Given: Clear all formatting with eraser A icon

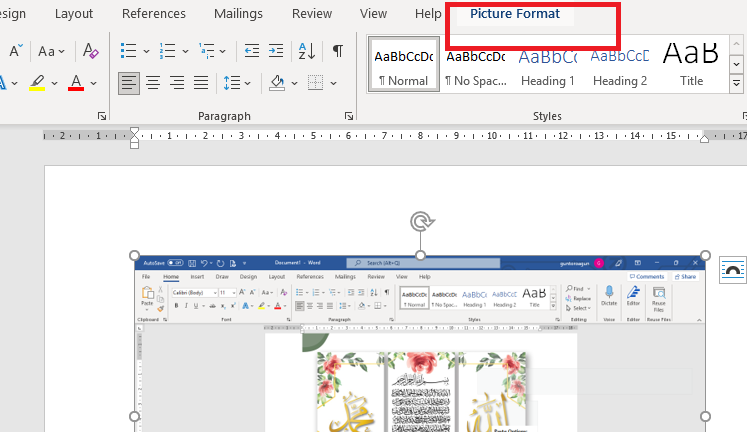Looking at the screenshot, I should (x=91, y=50).
